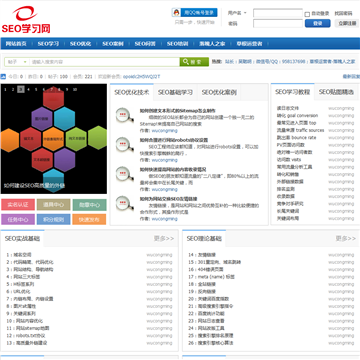Click the green magnifier search button
360x360 pixels.
pyautogui.click(x=194, y=62)
